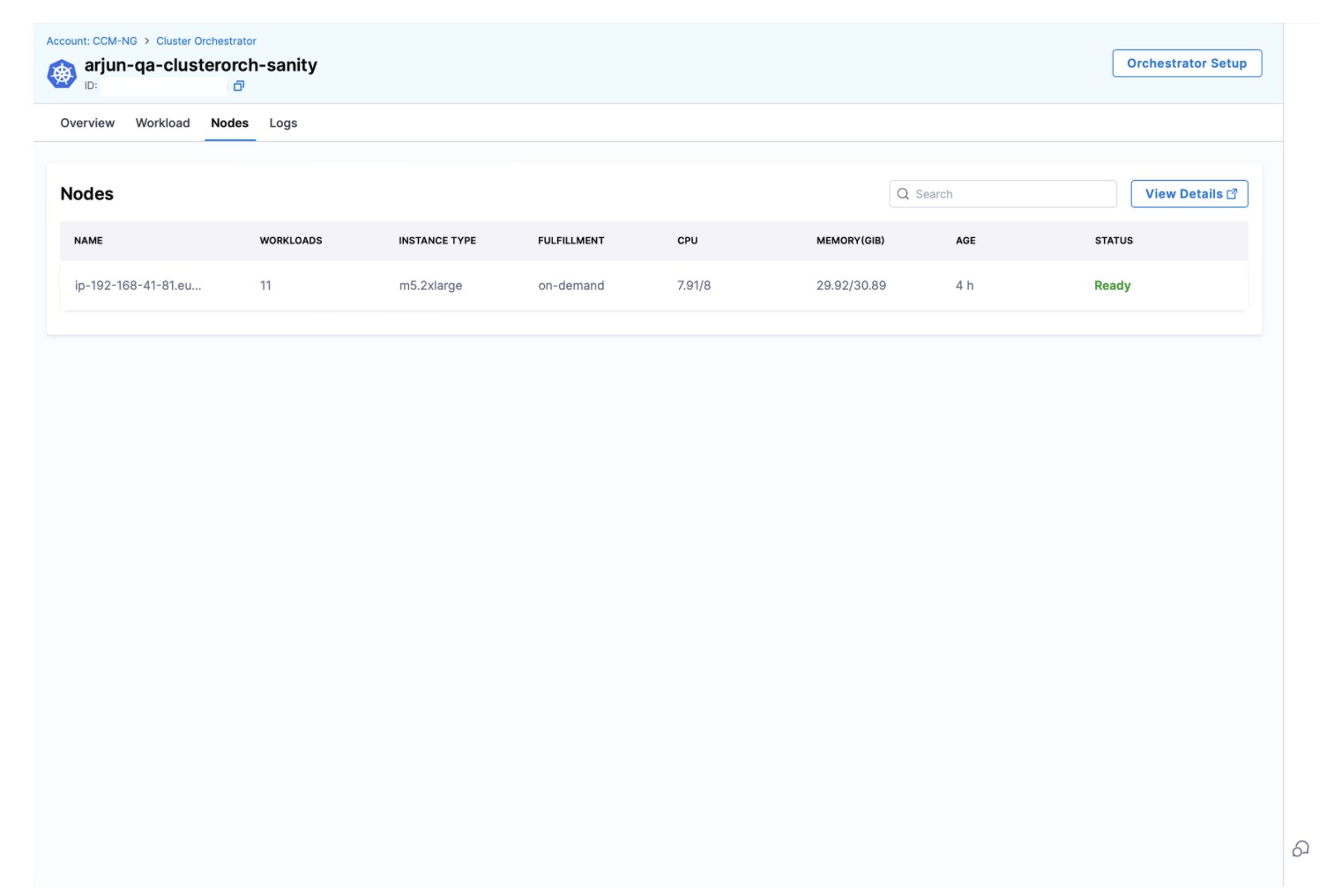
Task: Click the Kubernetes cluster logo icon
Action: click(62, 73)
